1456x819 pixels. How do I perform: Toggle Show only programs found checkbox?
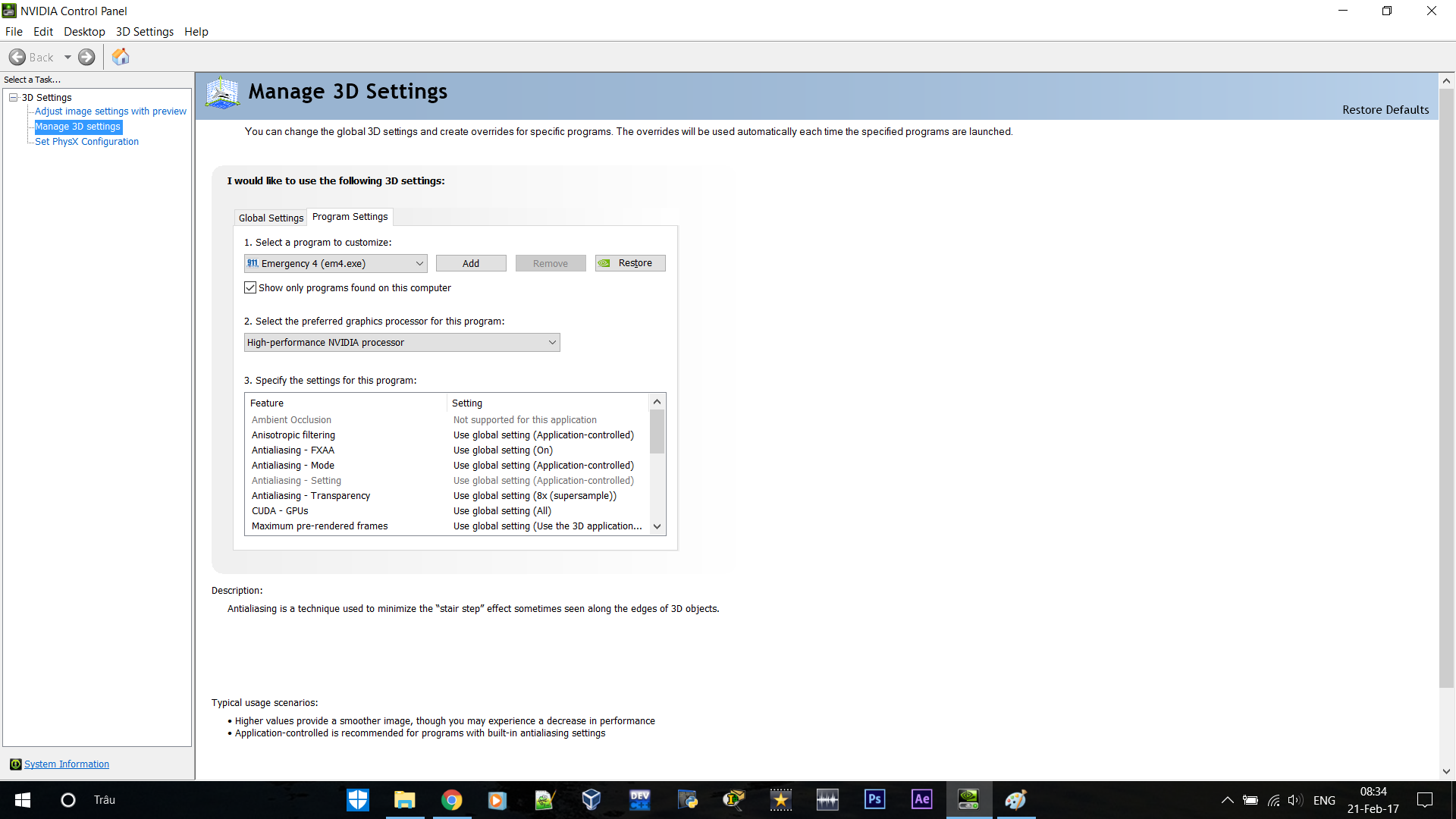[250, 288]
